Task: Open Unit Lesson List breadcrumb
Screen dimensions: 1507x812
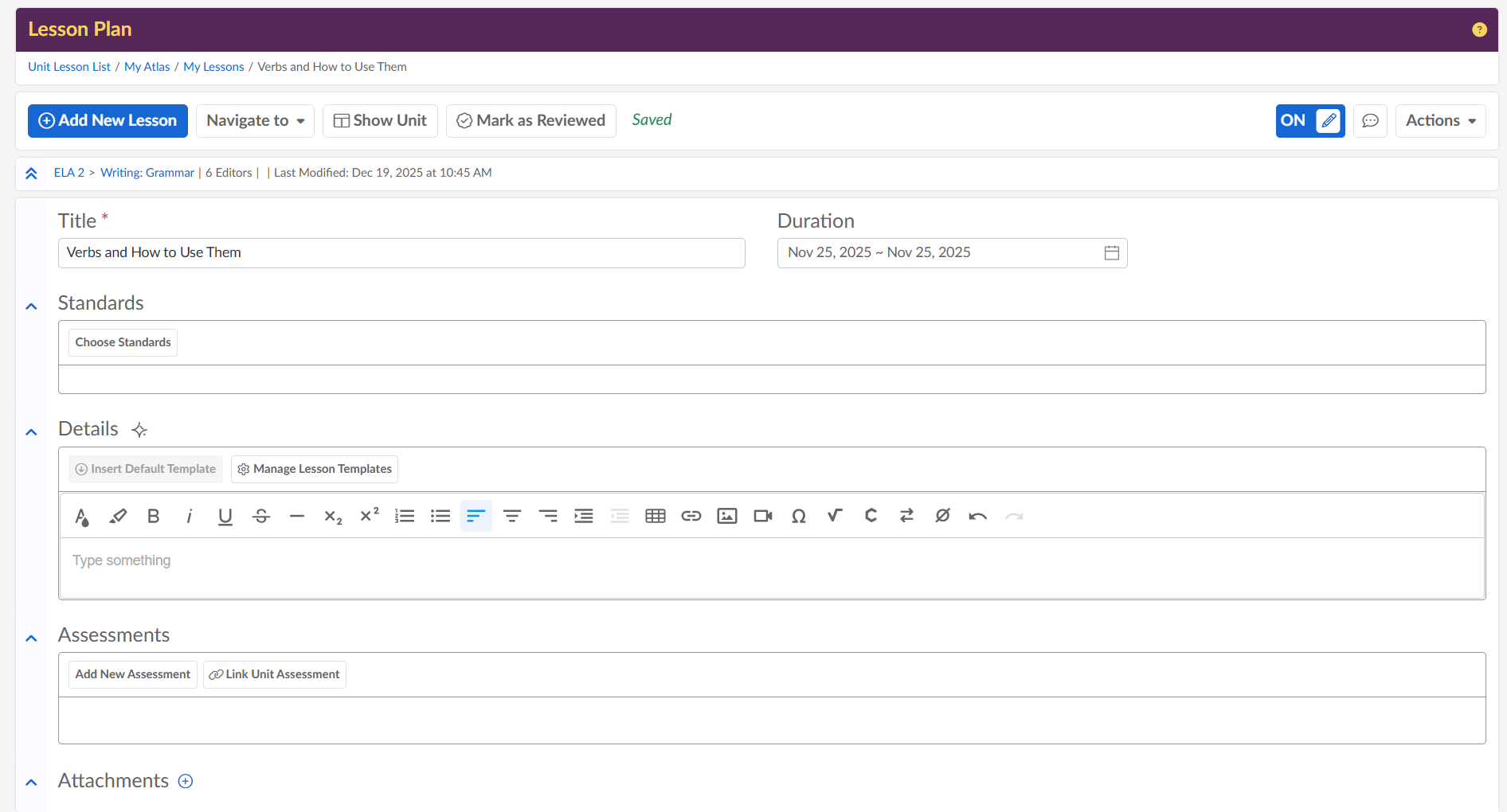Action: [x=69, y=67]
